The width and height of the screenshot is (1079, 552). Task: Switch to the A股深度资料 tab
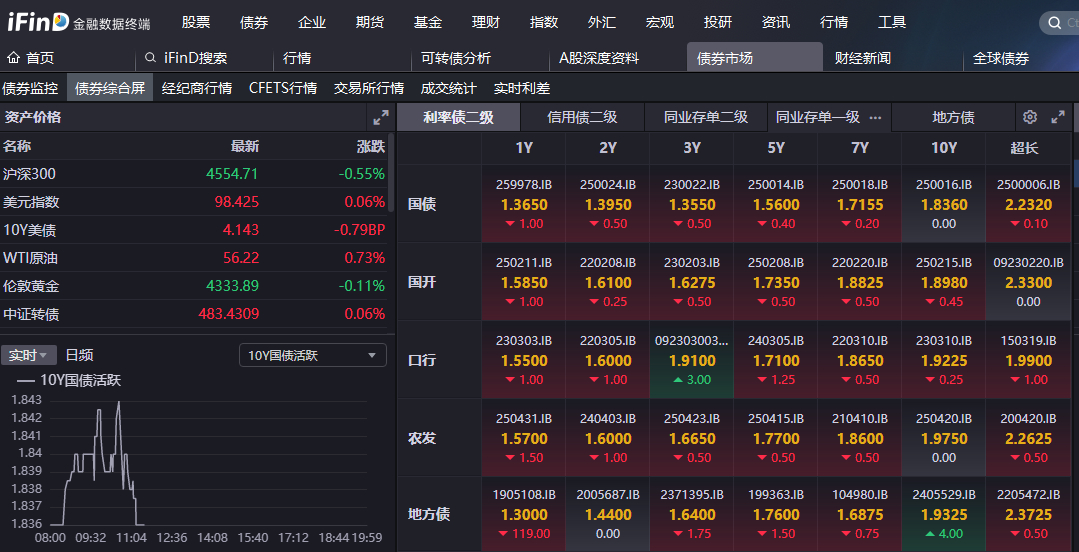click(617, 58)
